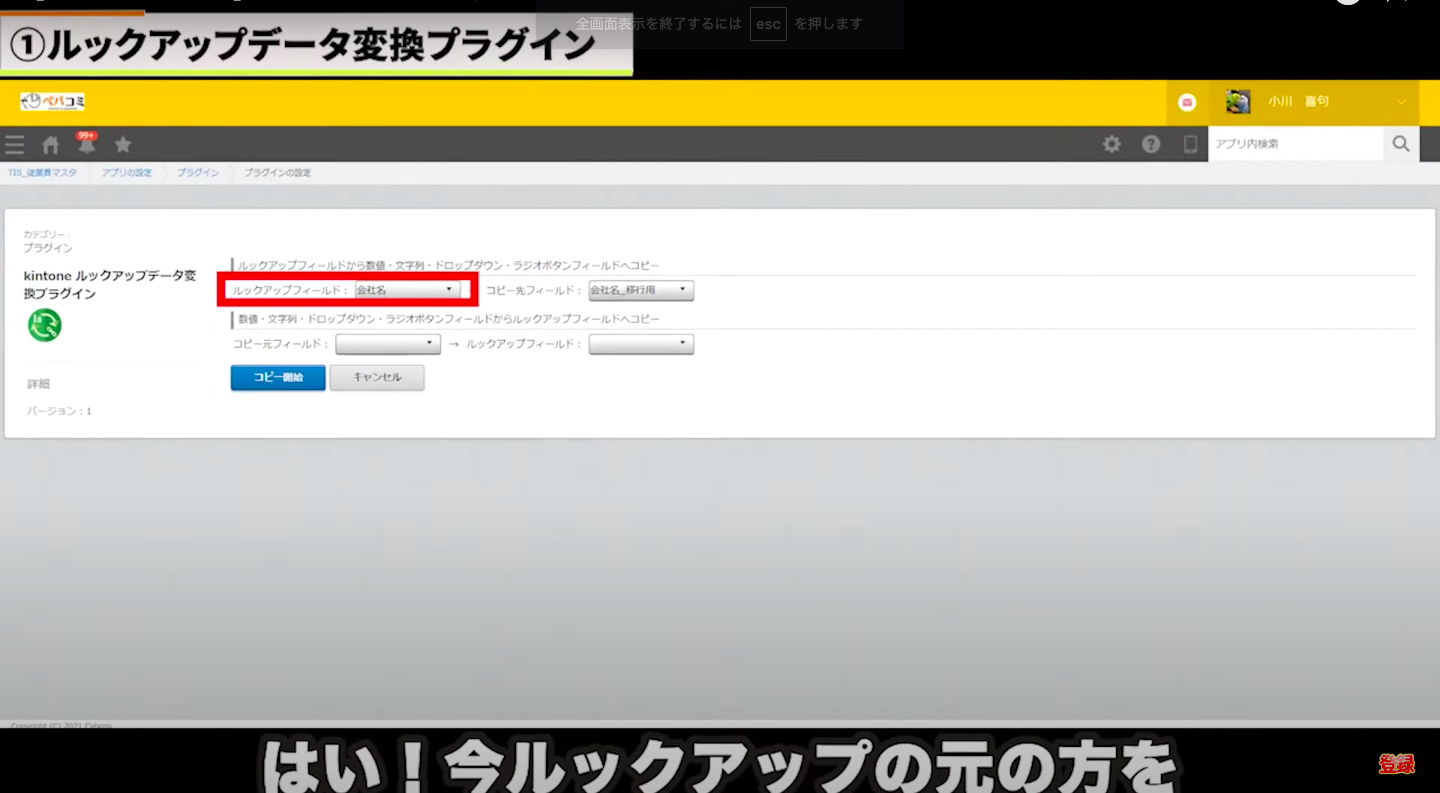Click the favorites star icon
The width and height of the screenshot is (1440, 793).
click(x=123, y=145)
